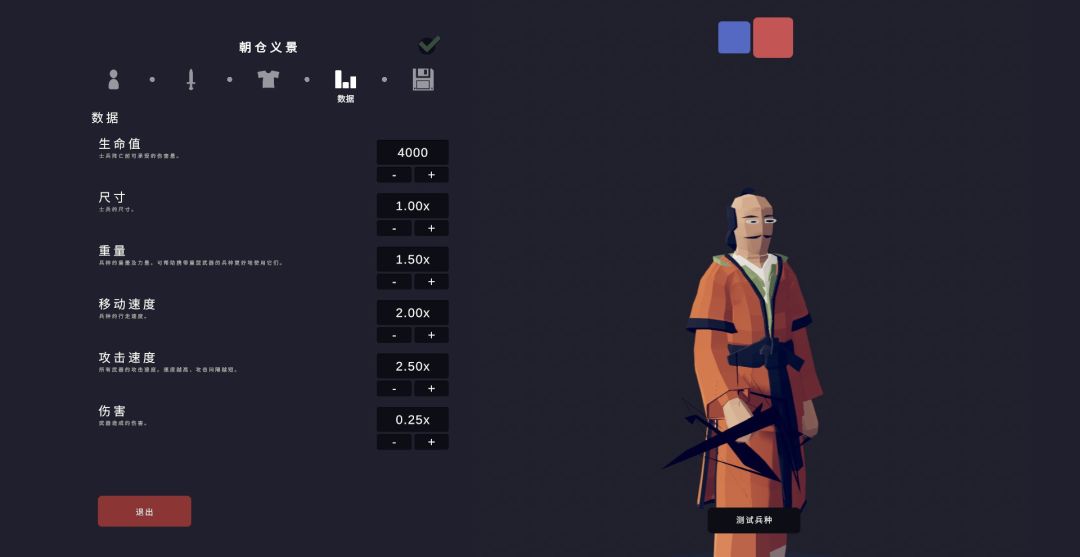Click the 生命值 stat label
The width and height of the screenshot is (1080, 557).
[120, 144]
